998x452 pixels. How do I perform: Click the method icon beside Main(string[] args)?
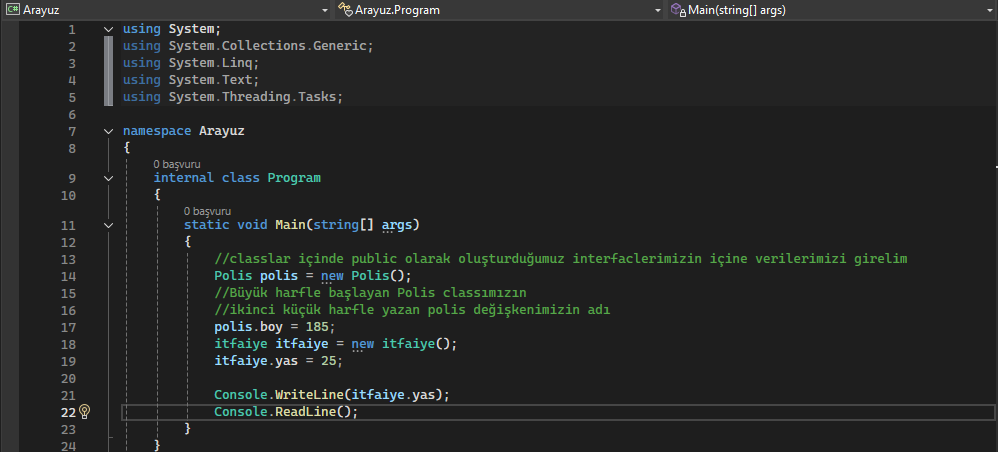[x=678, y=10]
